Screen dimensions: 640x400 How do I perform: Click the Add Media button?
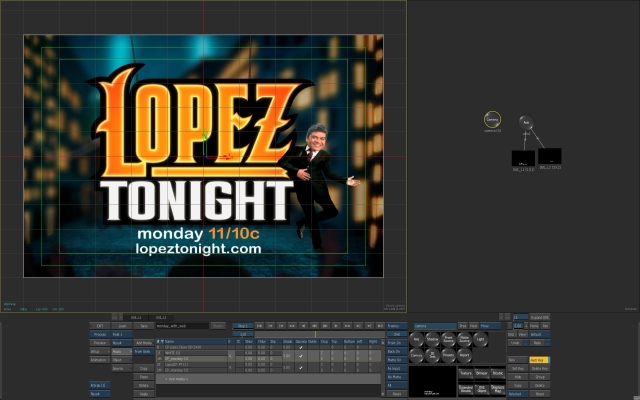click(x=144, y=343)
